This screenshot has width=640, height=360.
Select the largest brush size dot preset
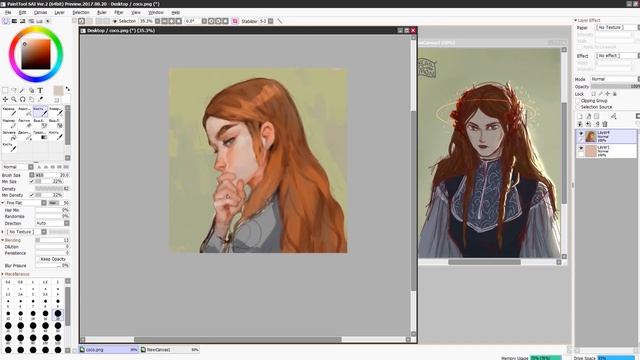coord(58,350)
